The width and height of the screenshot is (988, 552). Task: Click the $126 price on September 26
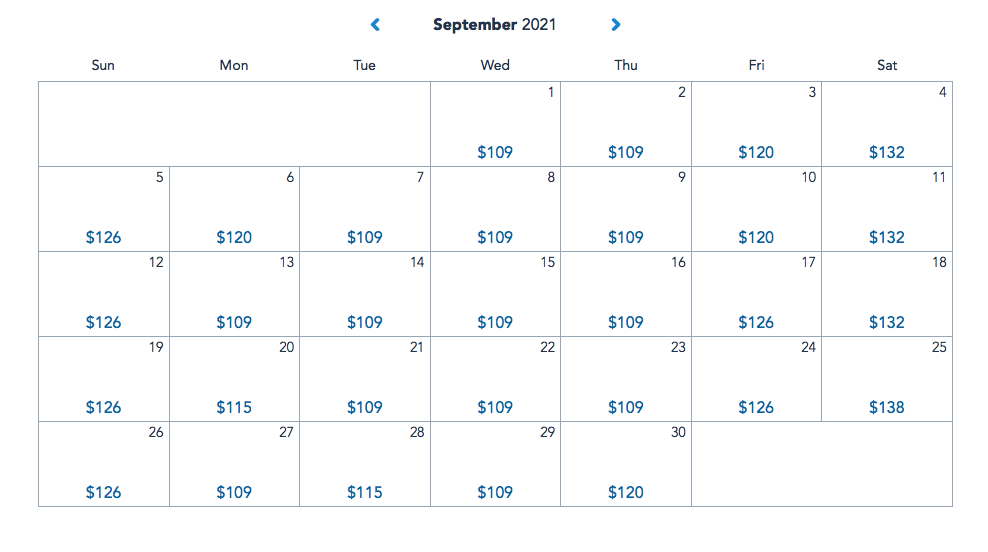point(104,492)
